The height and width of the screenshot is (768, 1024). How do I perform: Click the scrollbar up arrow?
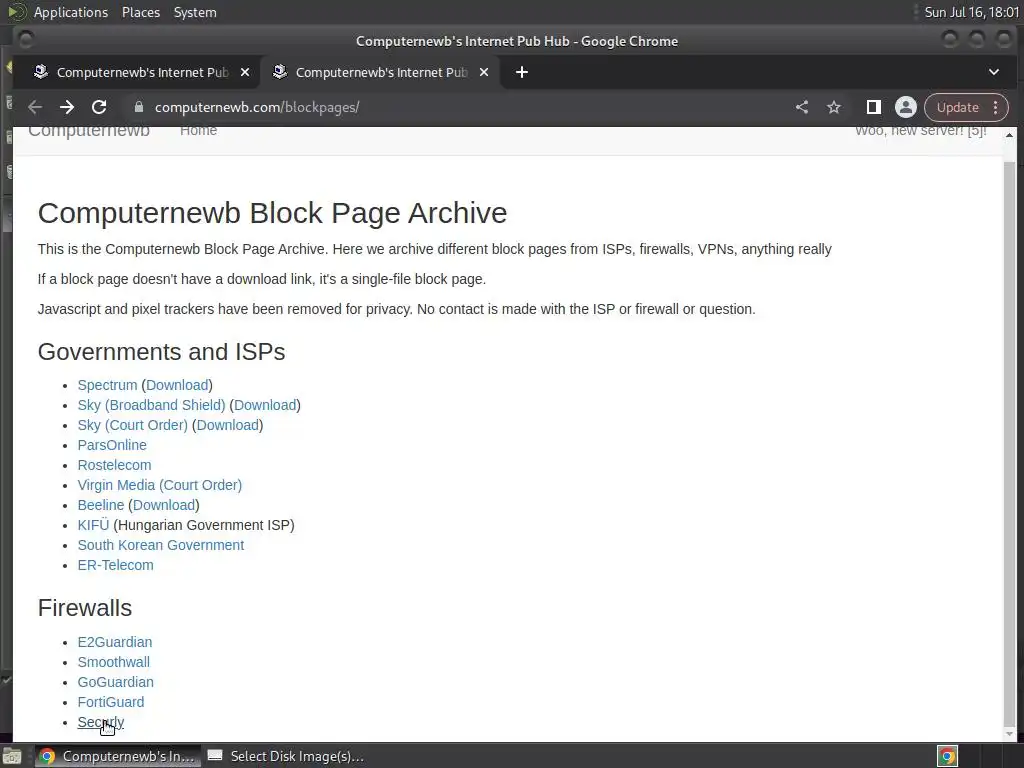click(x=1010, y=135)
